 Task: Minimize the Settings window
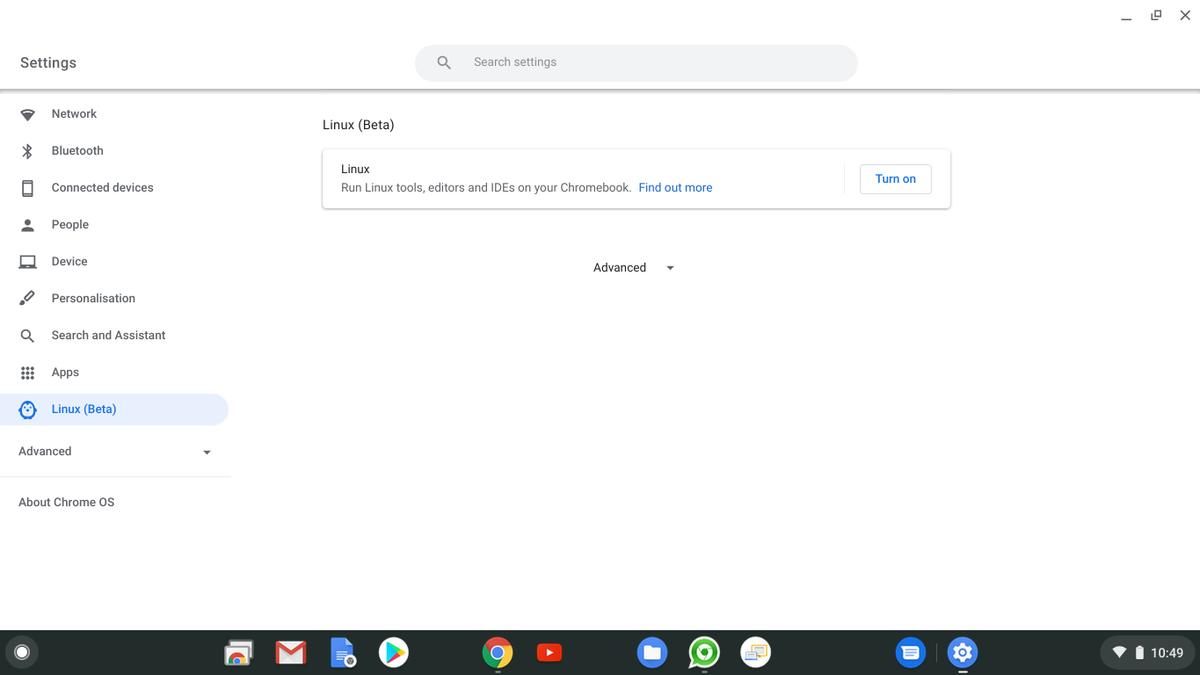point(1127,16)
